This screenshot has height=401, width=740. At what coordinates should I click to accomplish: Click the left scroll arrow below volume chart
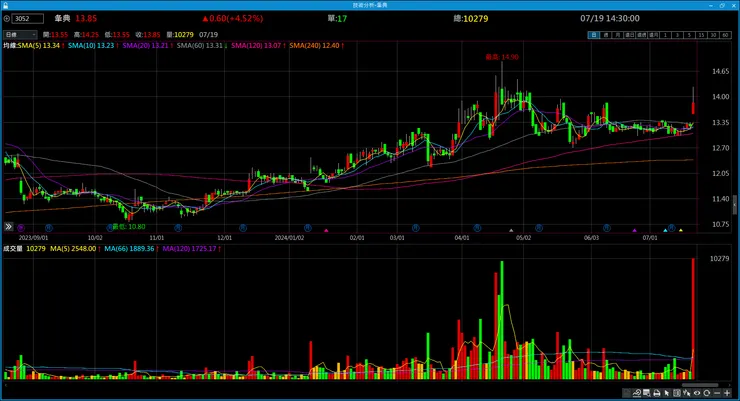pos(5,385)
